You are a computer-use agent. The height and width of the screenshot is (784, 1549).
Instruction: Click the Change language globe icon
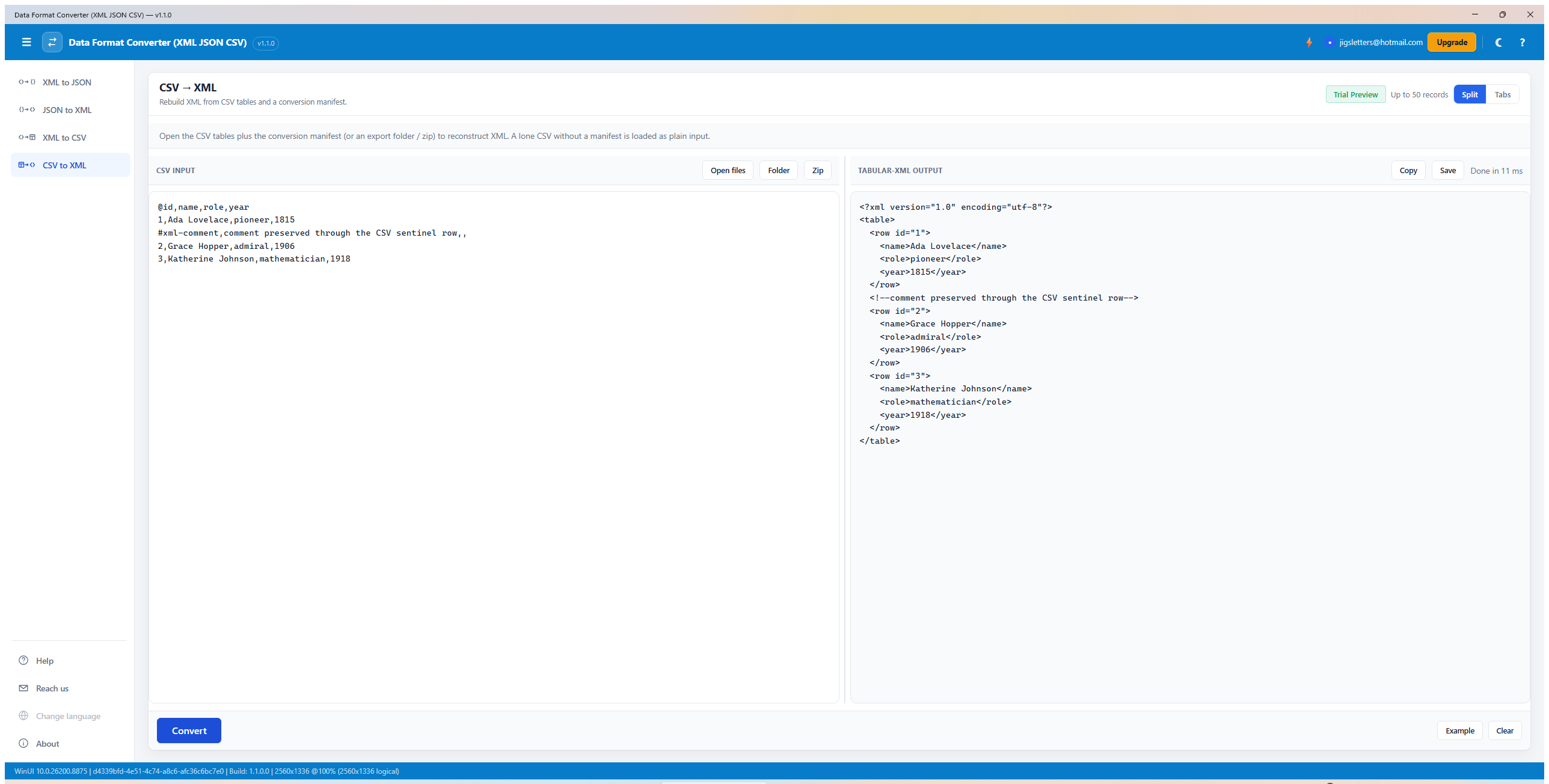coord(23,715)
